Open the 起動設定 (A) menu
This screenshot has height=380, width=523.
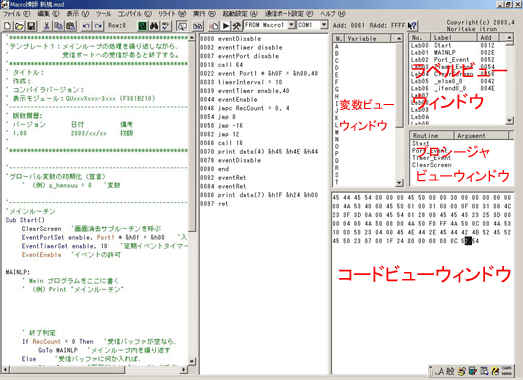coord(240,14)
